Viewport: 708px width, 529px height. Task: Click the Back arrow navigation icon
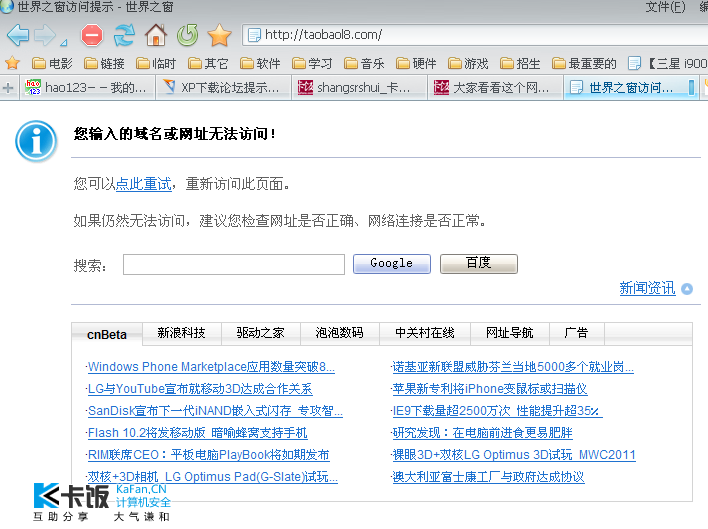19,35
